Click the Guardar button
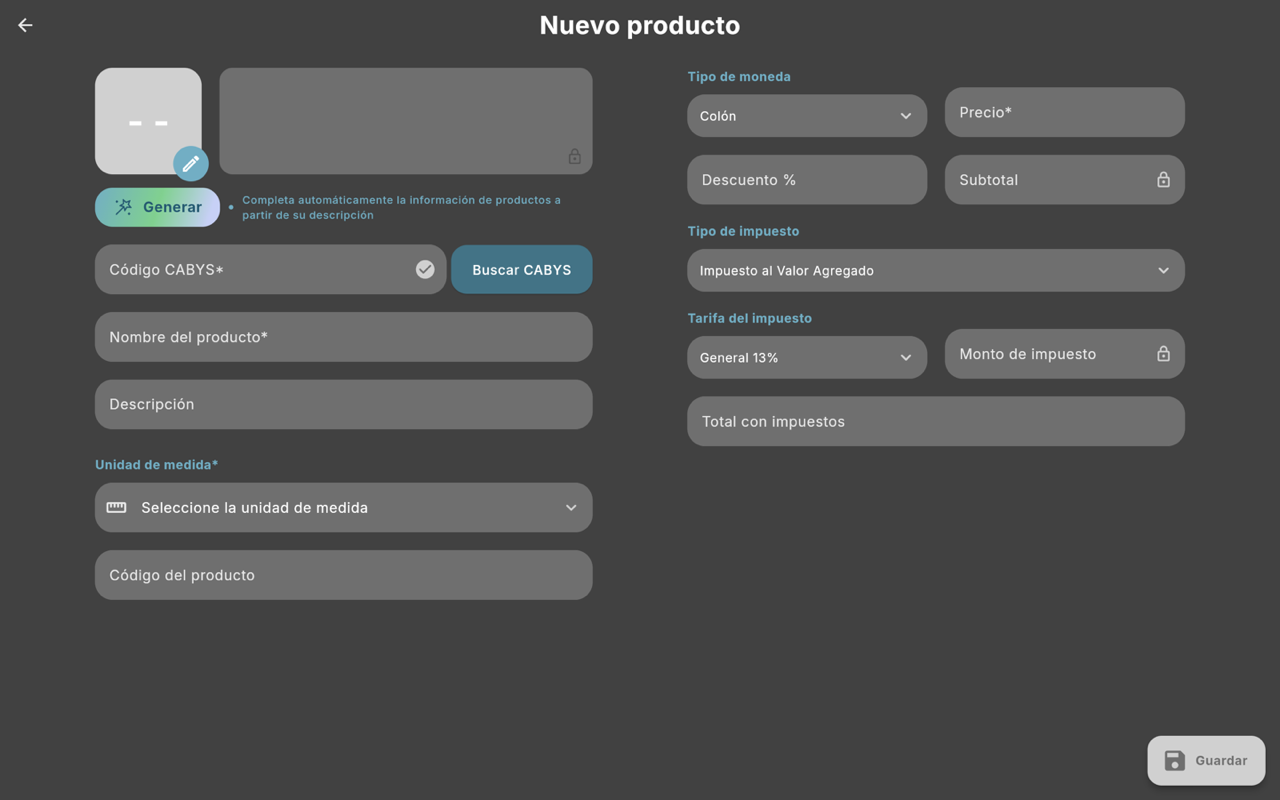This screenshot has height=800, width=1280. click(1206, 761)
